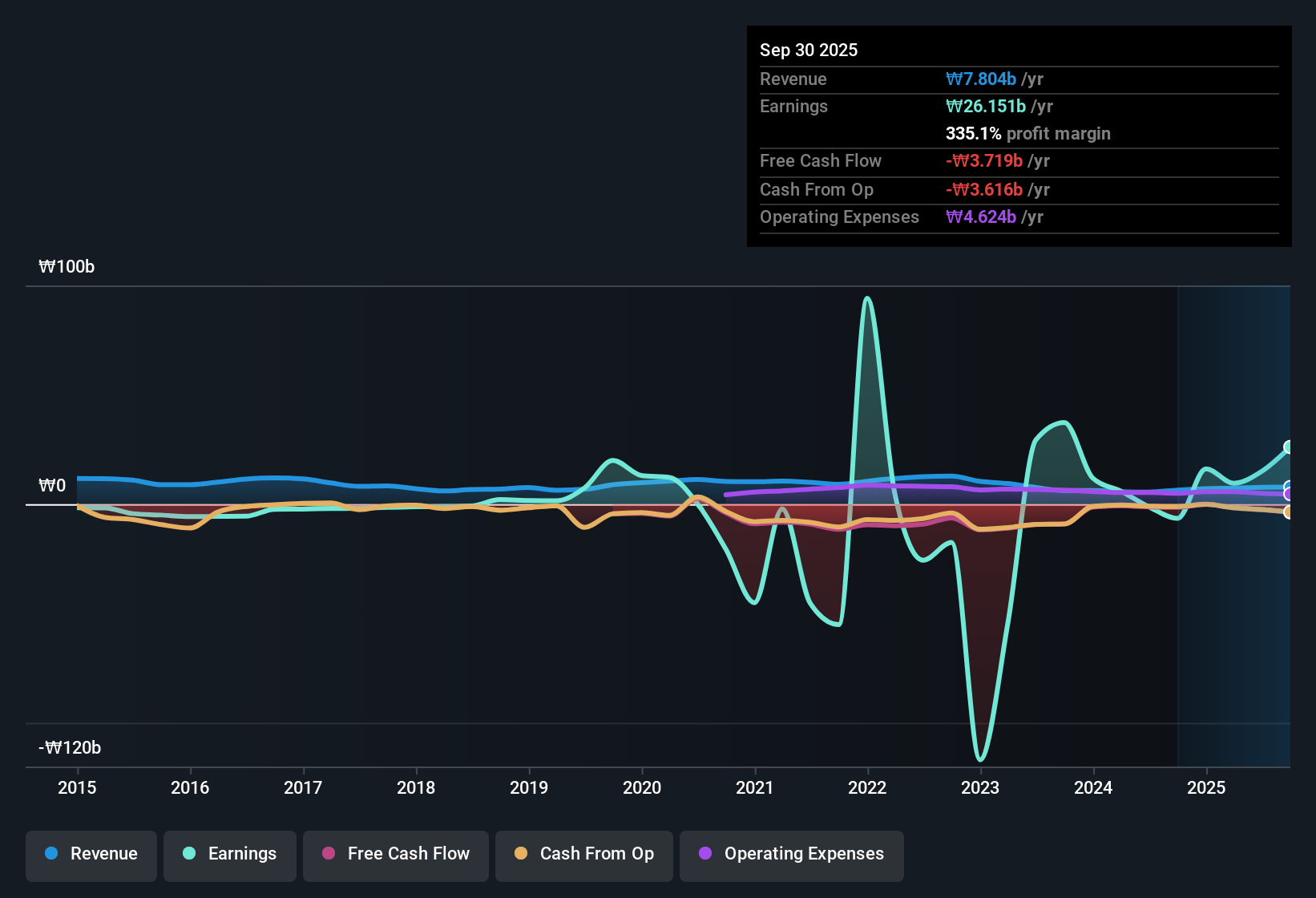1316x898 pixels.
Task: Hide the Free Cash Flow series
Action: (x=396, y=854)
